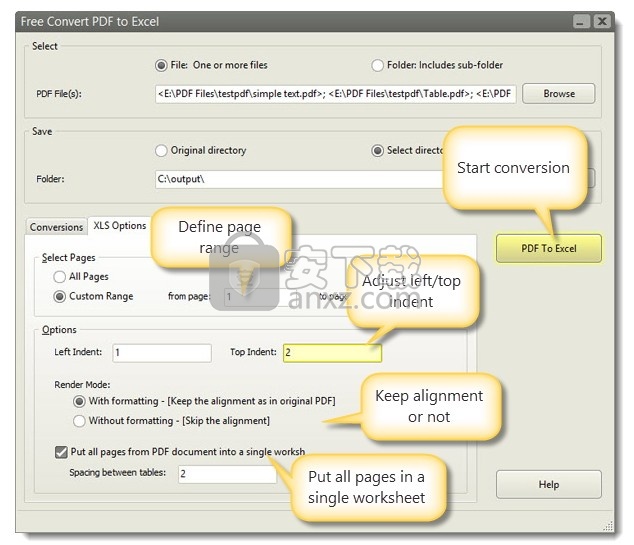This screenshot has width=634, height=545.
Task: Open the XLS Options tab
Action: [x=120, y=225]
